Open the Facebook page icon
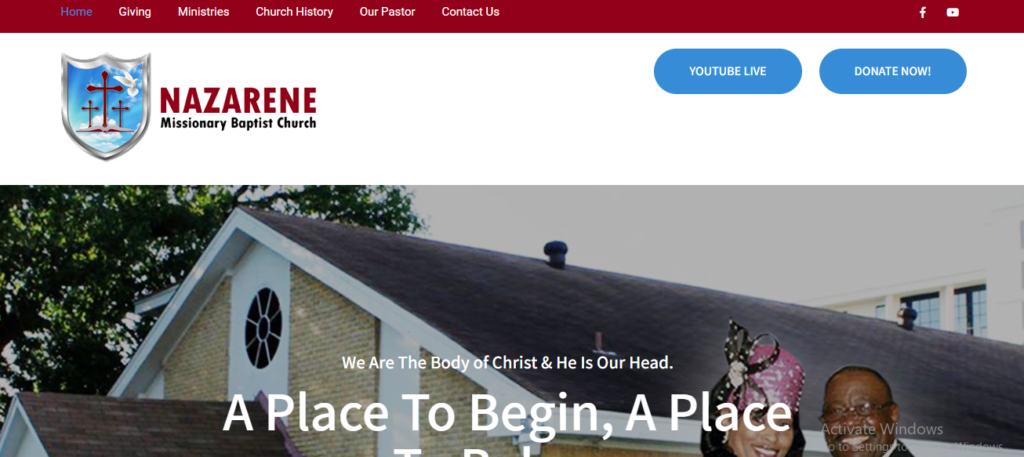This screenshot has height=457, width=1024. point(922,12)
